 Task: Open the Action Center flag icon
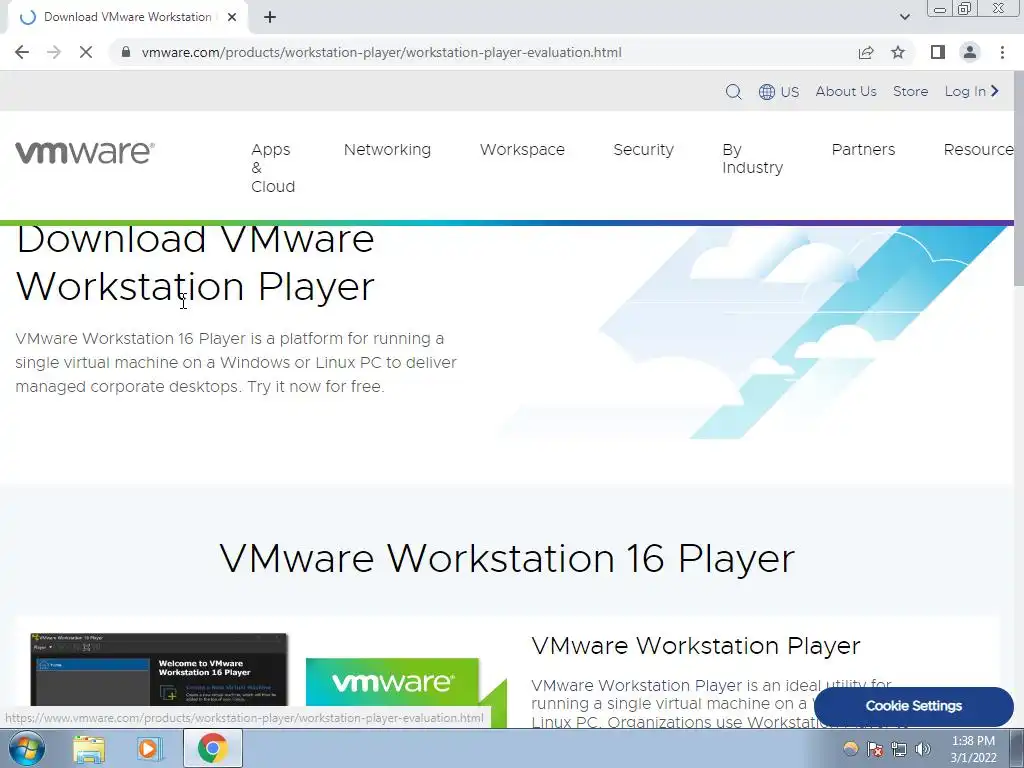click(875, 749)
